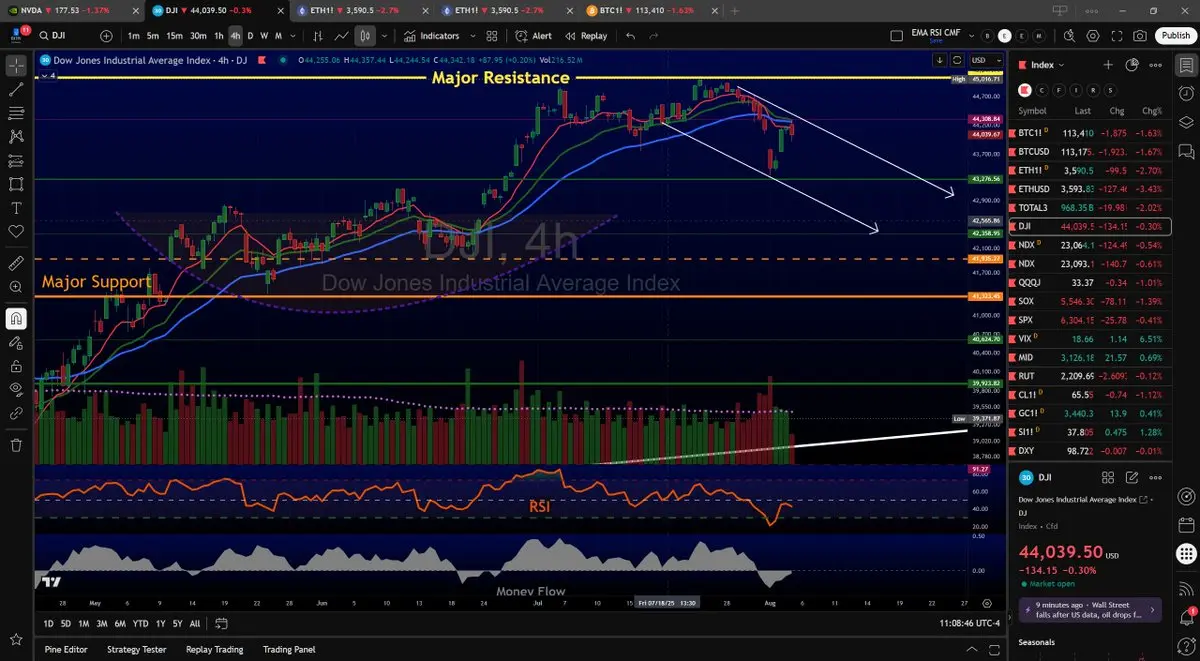Open the Fibonacci and Gann tools
This screenshot has width=1200, height=661.
point(16,113)
